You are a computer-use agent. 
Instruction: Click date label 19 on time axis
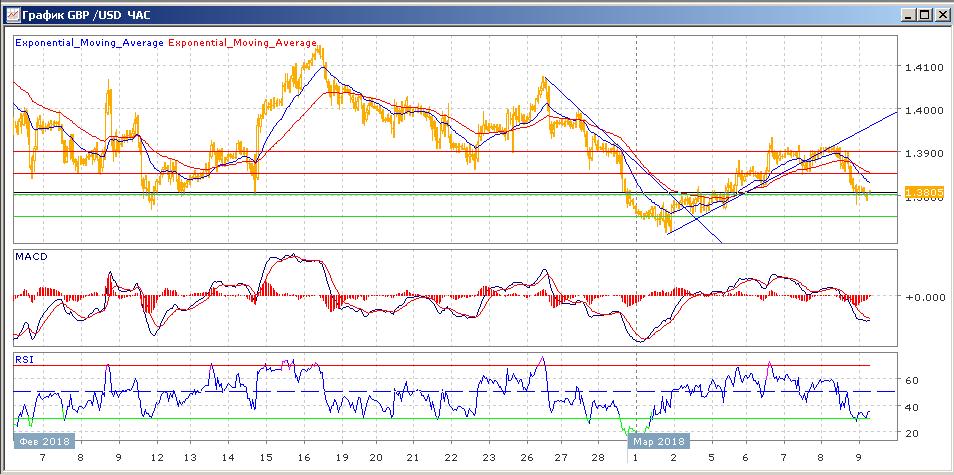342,457
